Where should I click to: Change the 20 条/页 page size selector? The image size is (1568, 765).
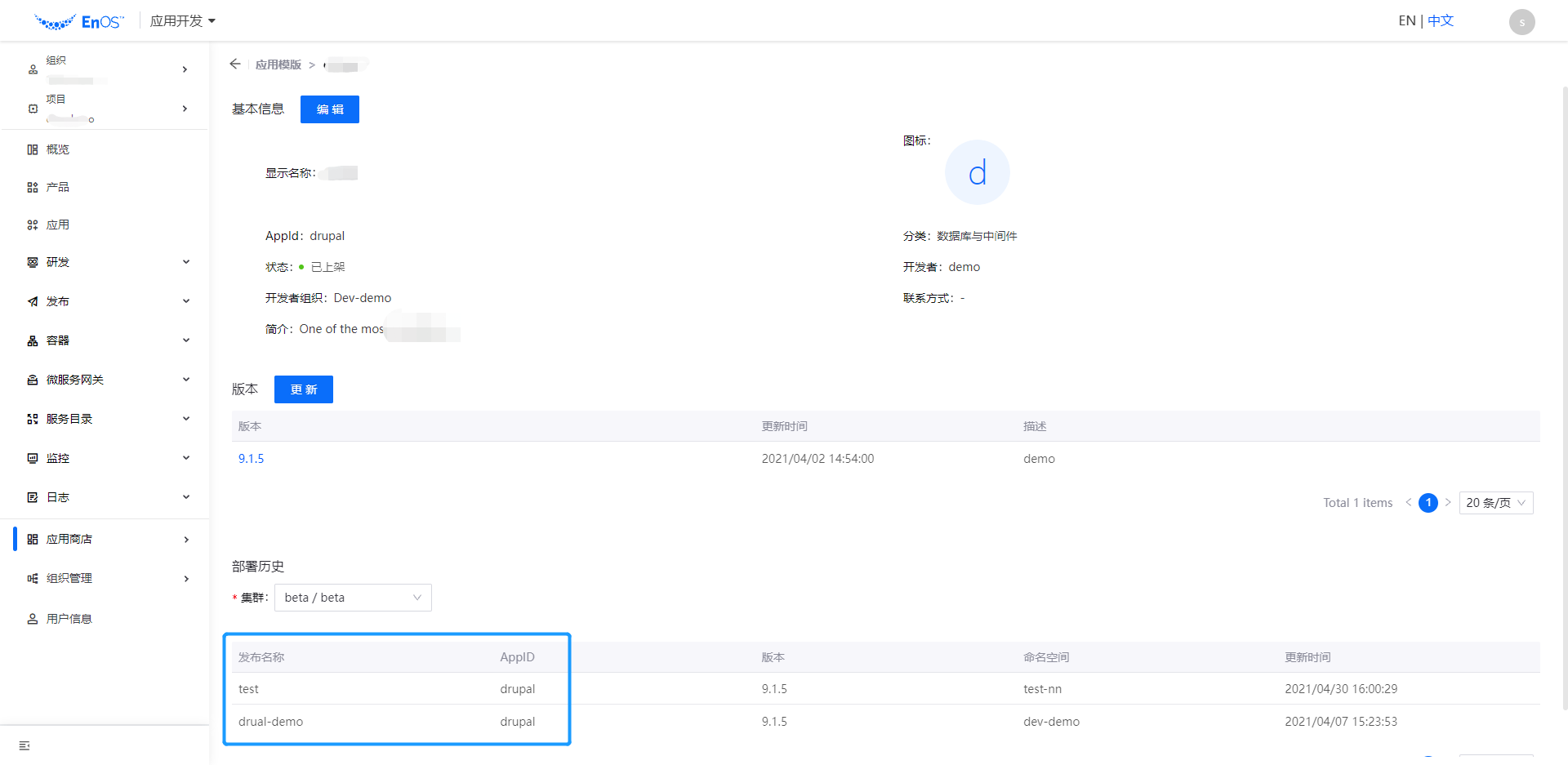(1495, 503)
